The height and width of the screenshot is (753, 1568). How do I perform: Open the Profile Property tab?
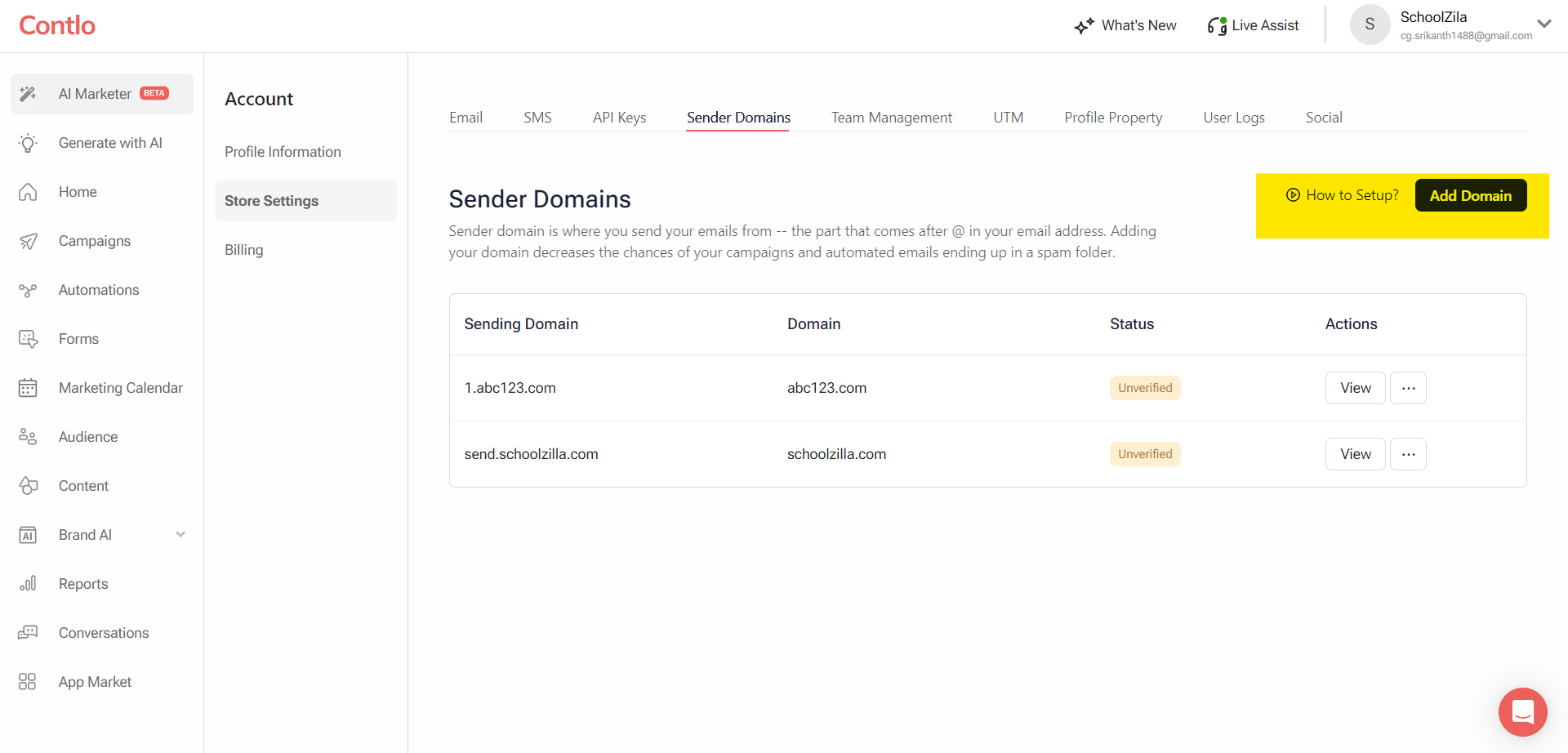1113,118
